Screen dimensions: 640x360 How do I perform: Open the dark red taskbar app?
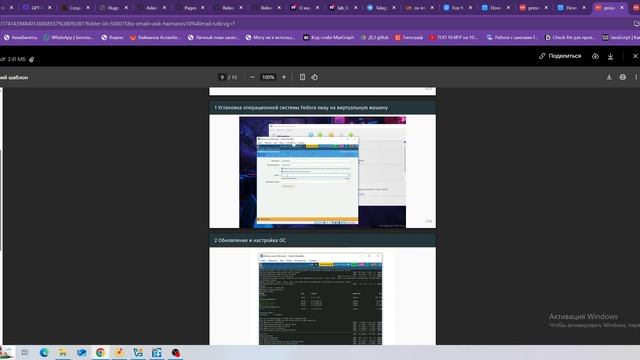(x=176, y=353)
